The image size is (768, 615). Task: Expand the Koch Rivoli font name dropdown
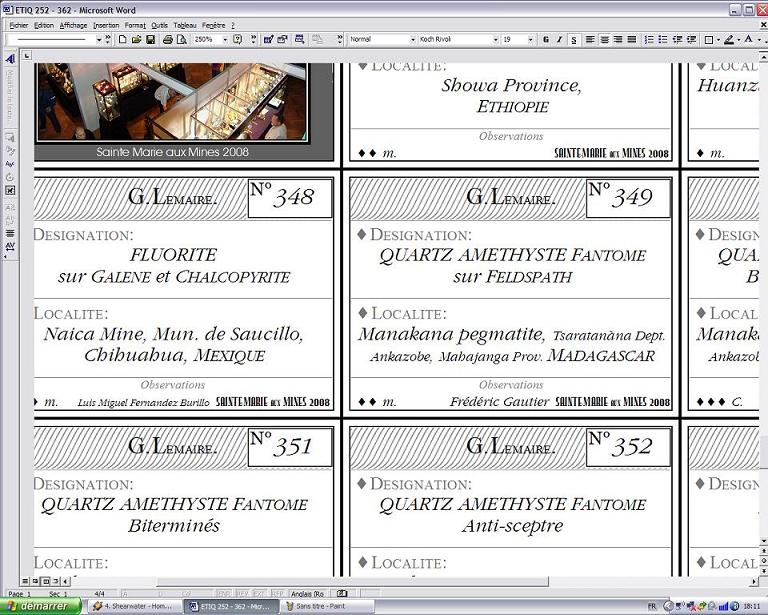pos(494,40)
